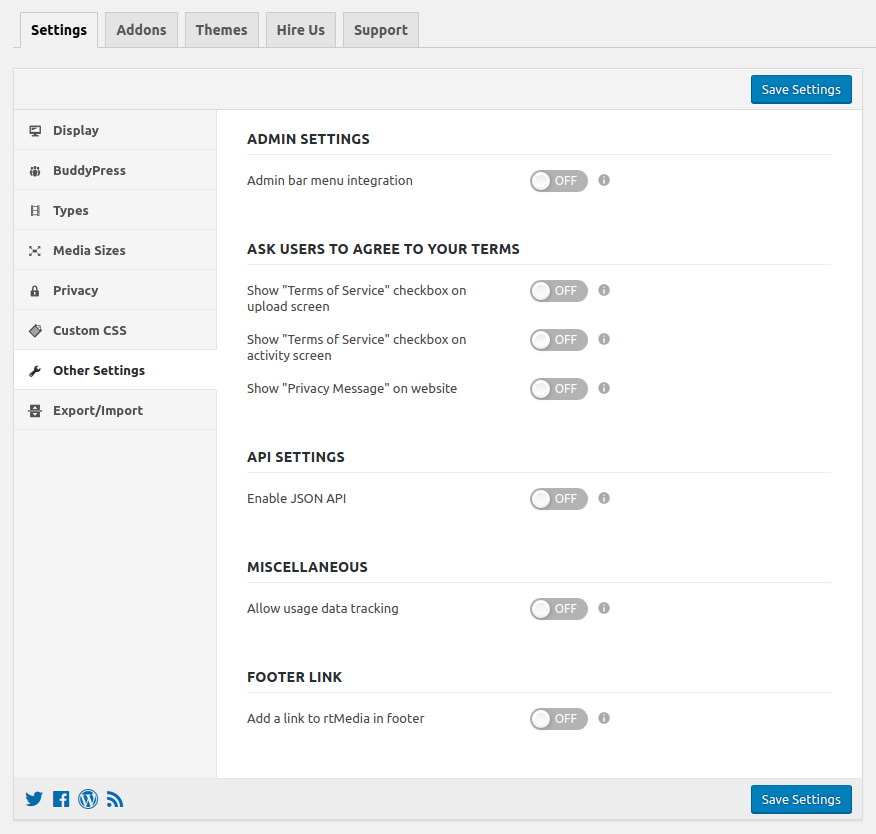Click info icon for usage data tracking

tap(604, 608)
